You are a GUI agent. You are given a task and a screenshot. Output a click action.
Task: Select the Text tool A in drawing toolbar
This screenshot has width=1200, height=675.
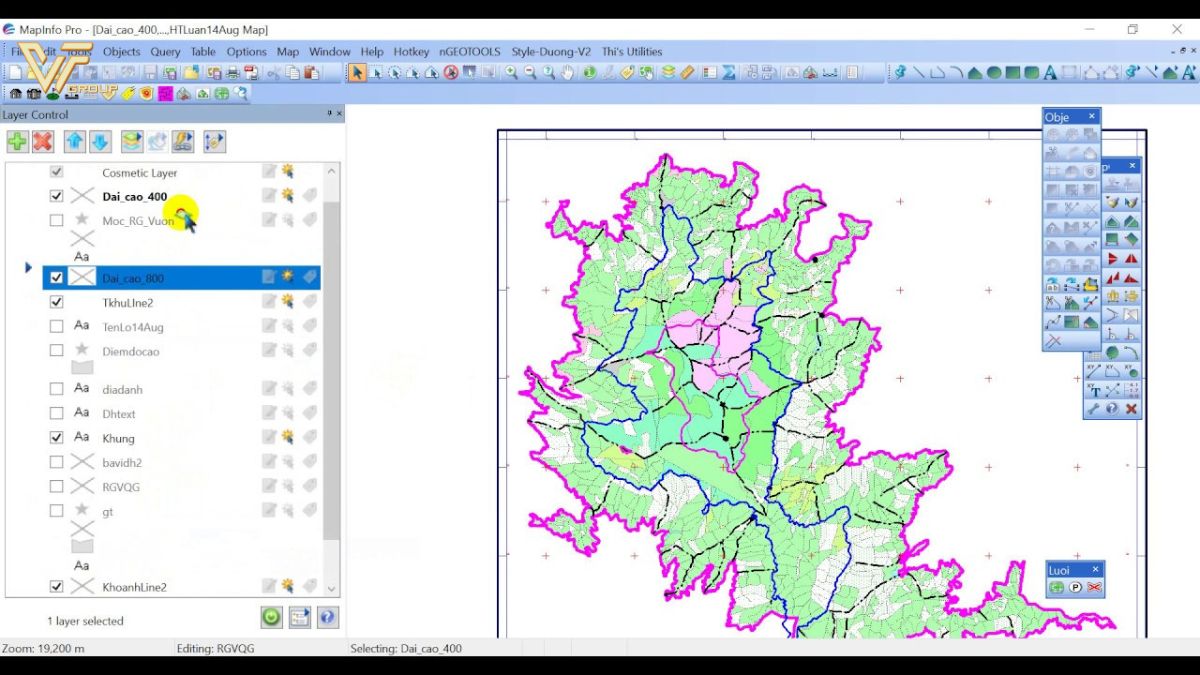pos(1050,72)
